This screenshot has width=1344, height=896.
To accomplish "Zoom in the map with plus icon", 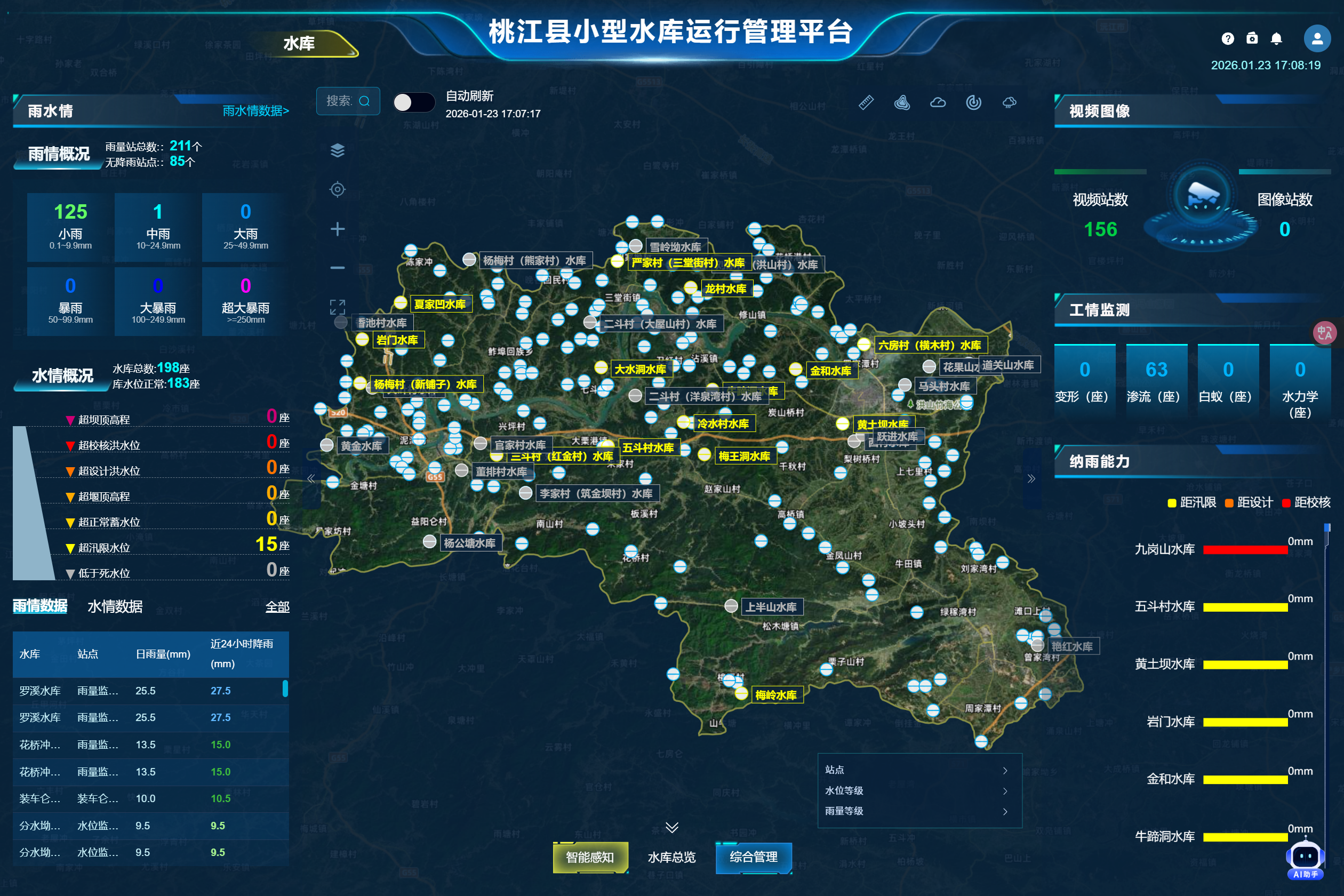I will [337, 229].
